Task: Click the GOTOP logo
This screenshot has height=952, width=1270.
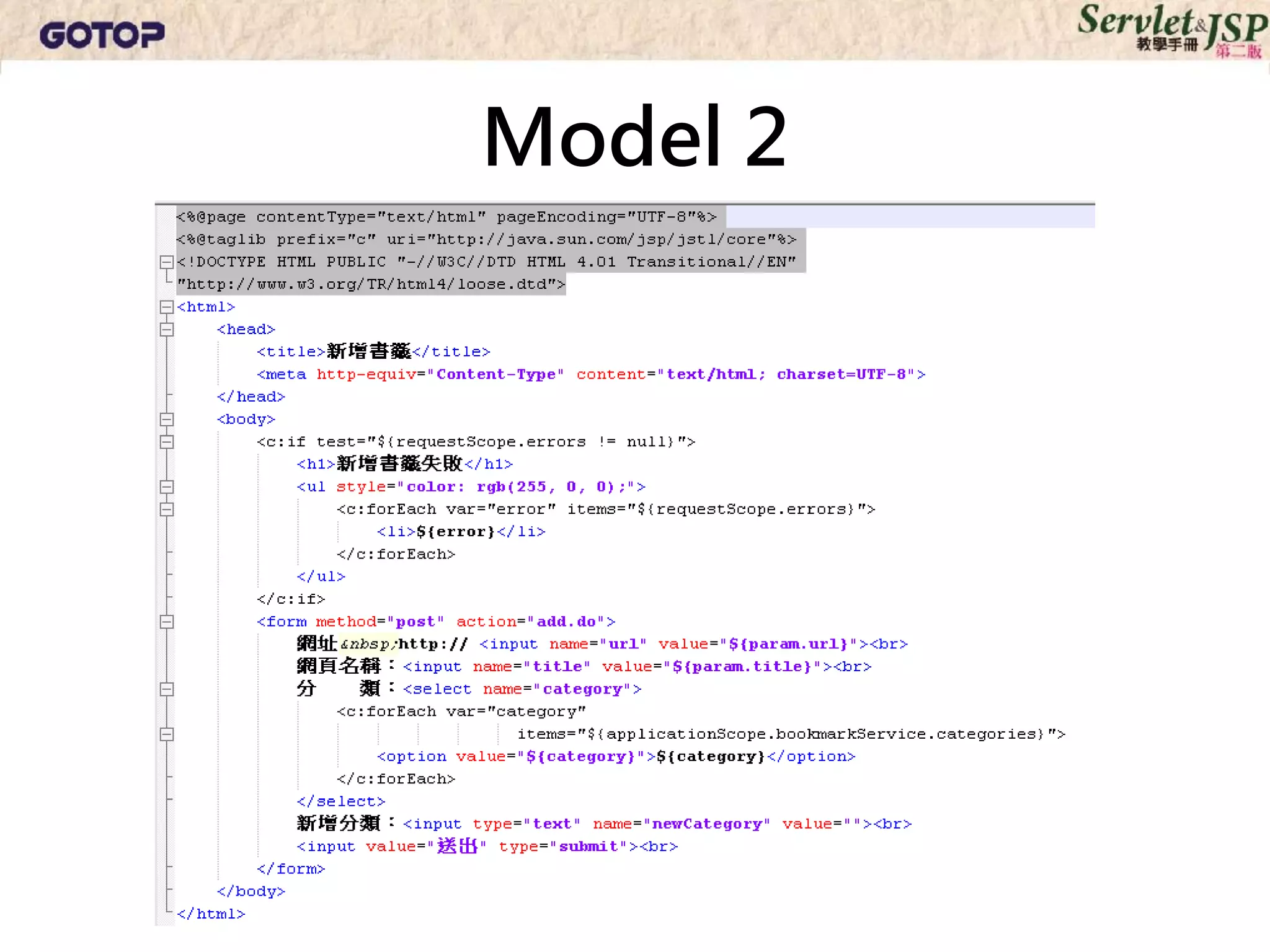Action: (102, 35)
